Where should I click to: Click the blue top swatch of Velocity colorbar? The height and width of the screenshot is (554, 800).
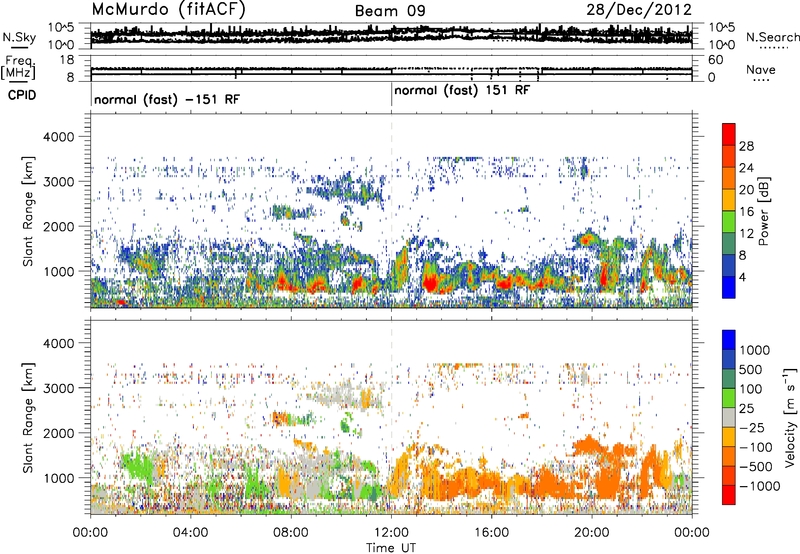pyautogui.click(x=729, y=340)
